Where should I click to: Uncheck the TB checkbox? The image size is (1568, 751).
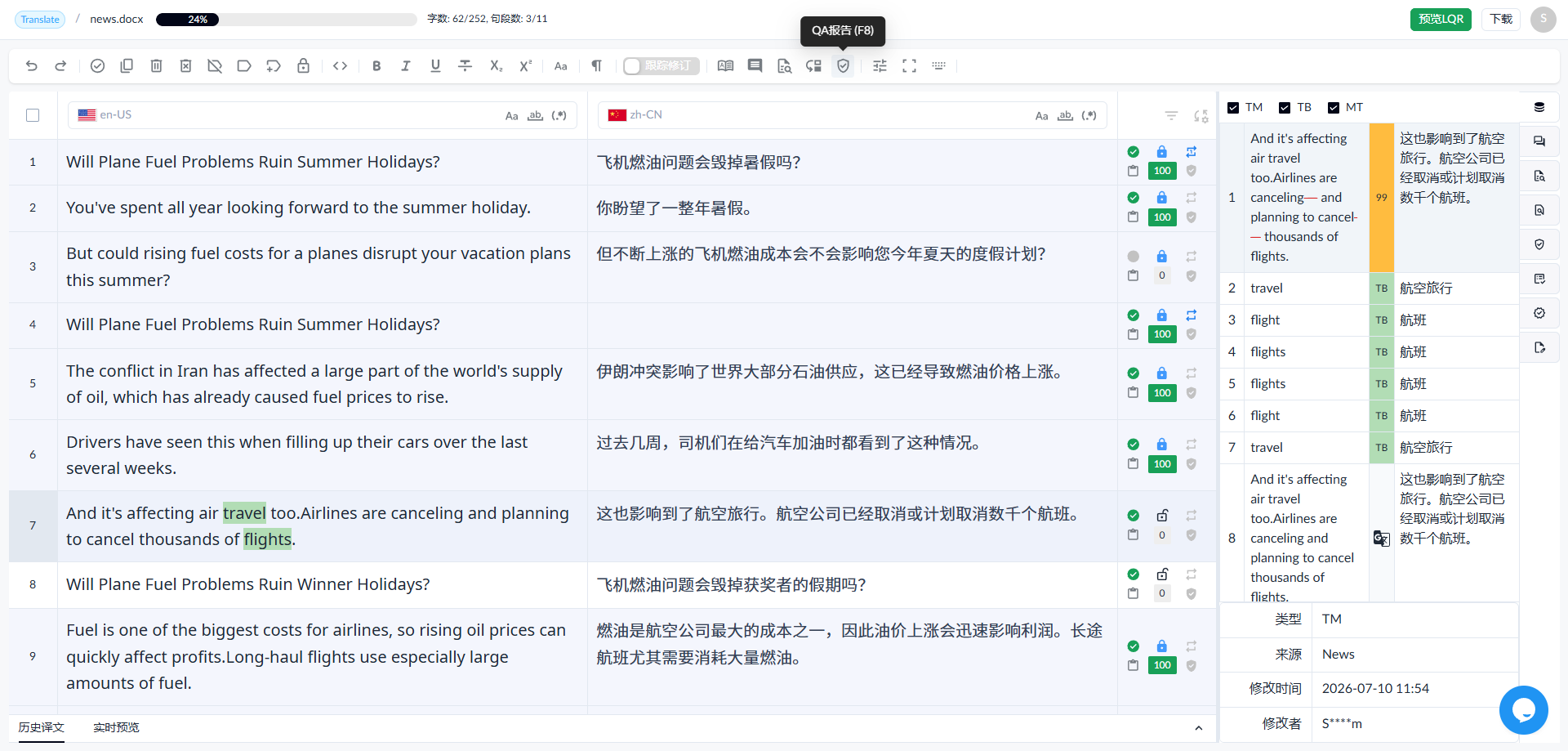coord(1285,108)
